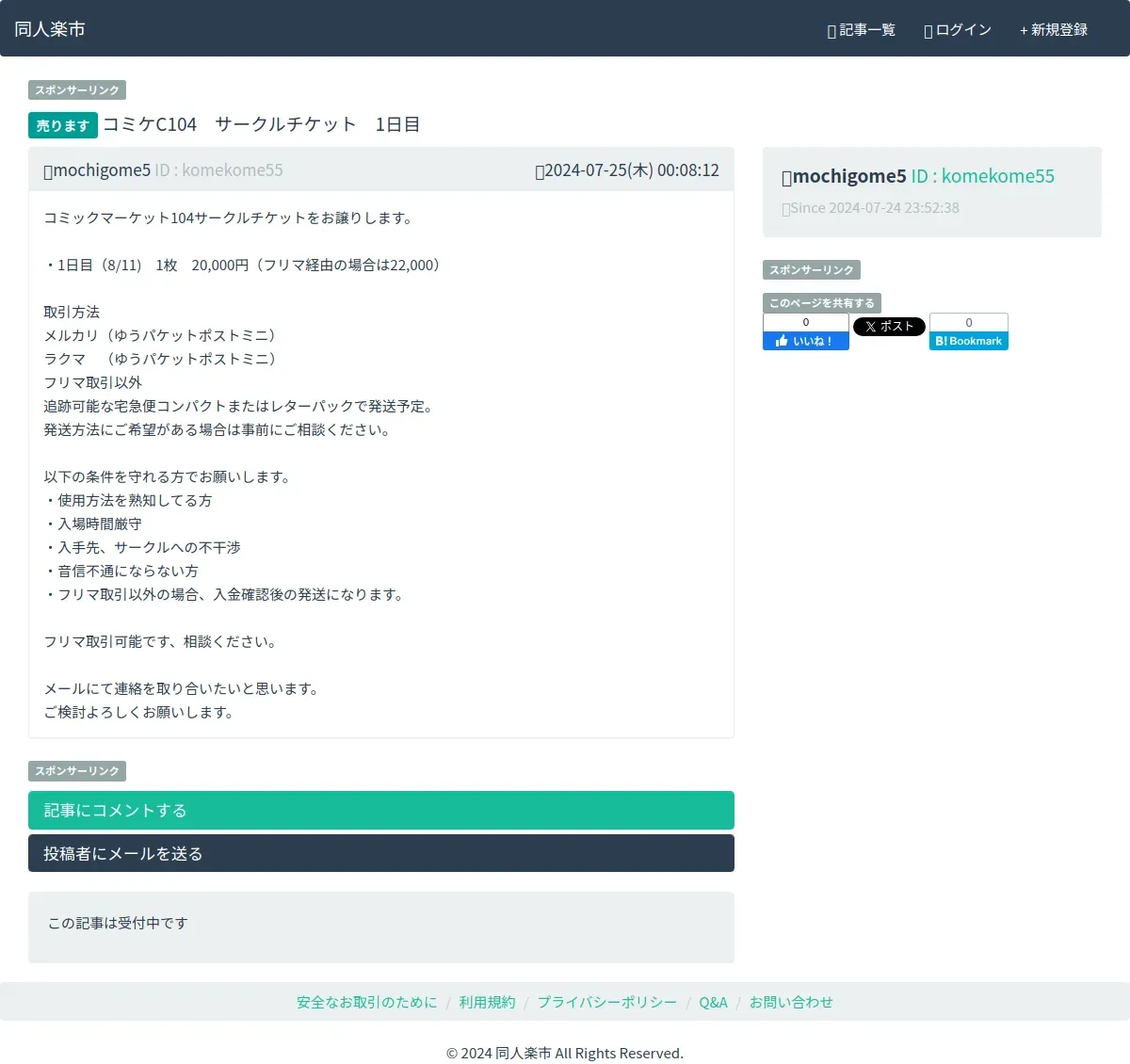The width and height of the screenshot is (1130, 1064).
Task: Open the Q&A footer link
Action: tap(713, 1002)
